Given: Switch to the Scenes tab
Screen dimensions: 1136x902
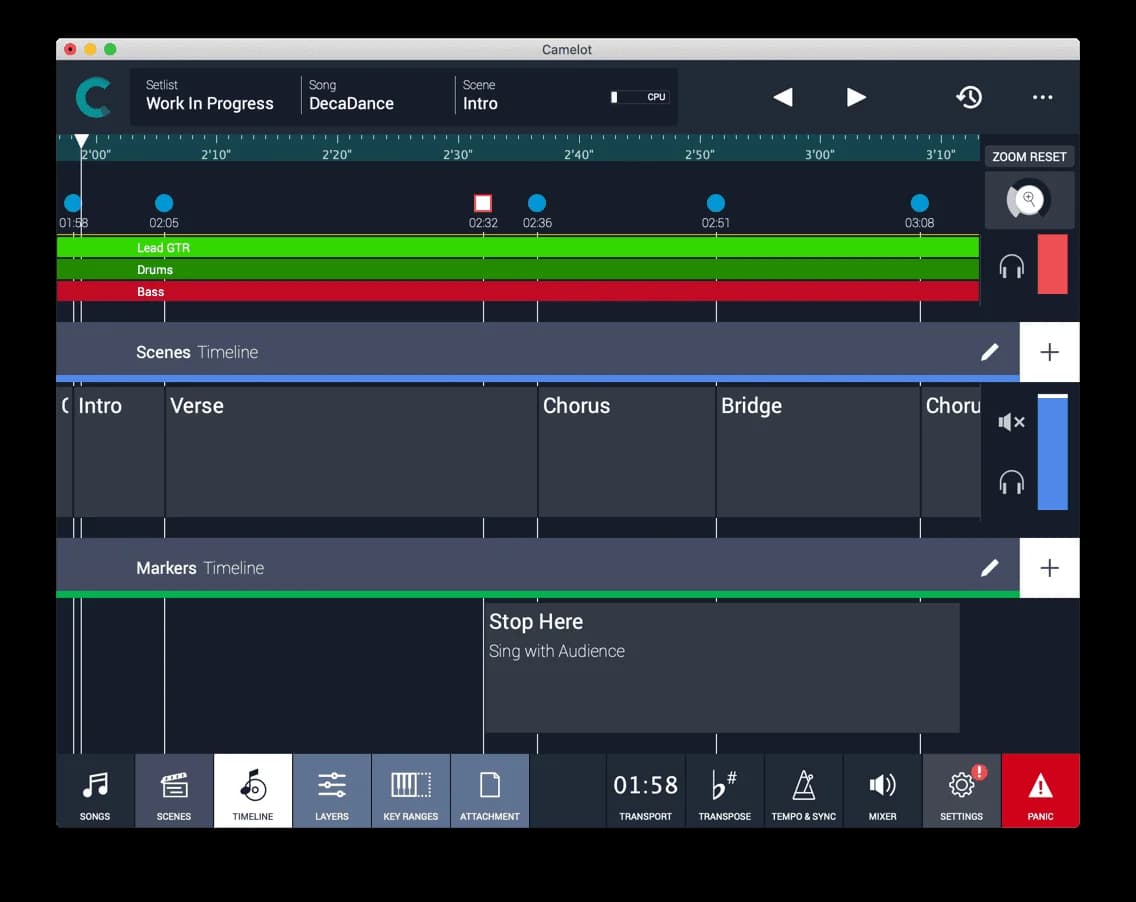Looking at the screenshot, I should (173, 791).
